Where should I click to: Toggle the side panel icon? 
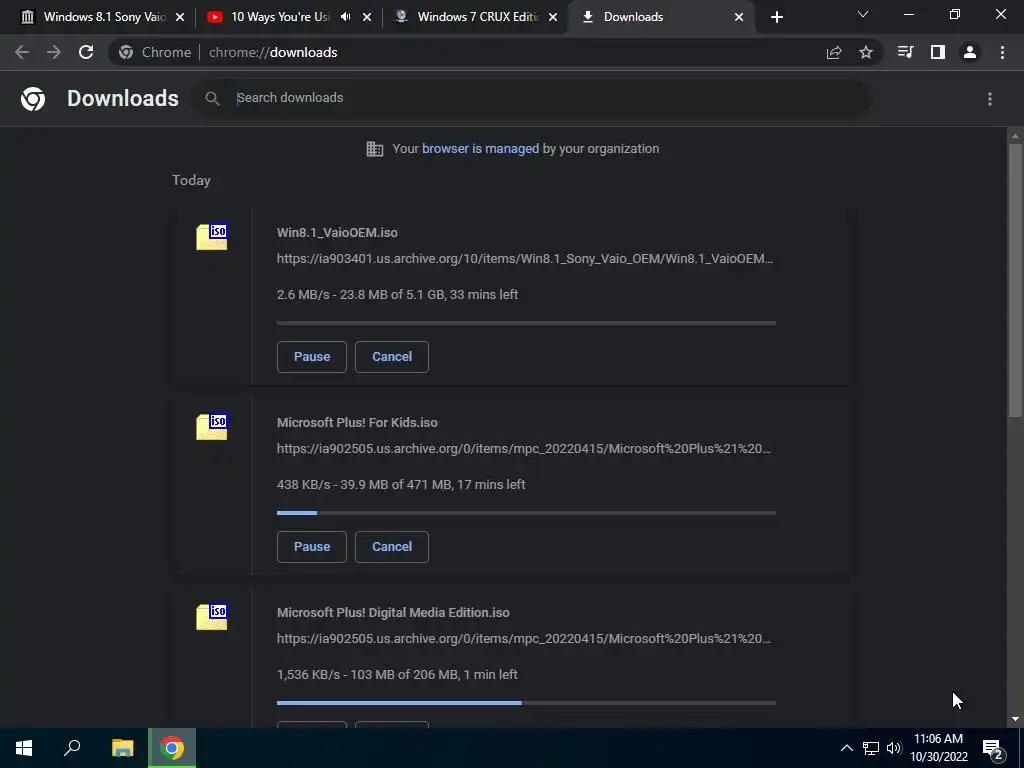938,52
